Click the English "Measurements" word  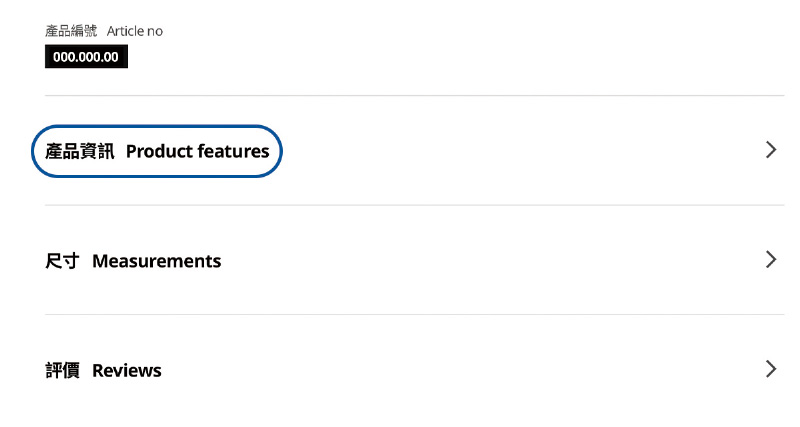157,261
